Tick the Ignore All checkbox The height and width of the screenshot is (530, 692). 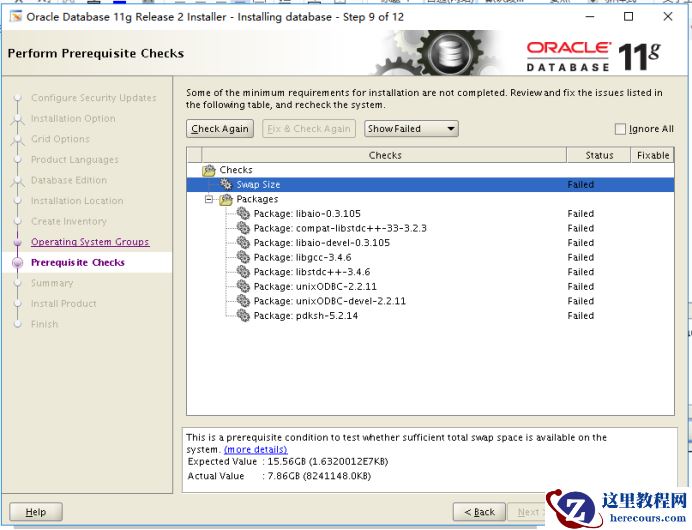[x=620, y=129]
